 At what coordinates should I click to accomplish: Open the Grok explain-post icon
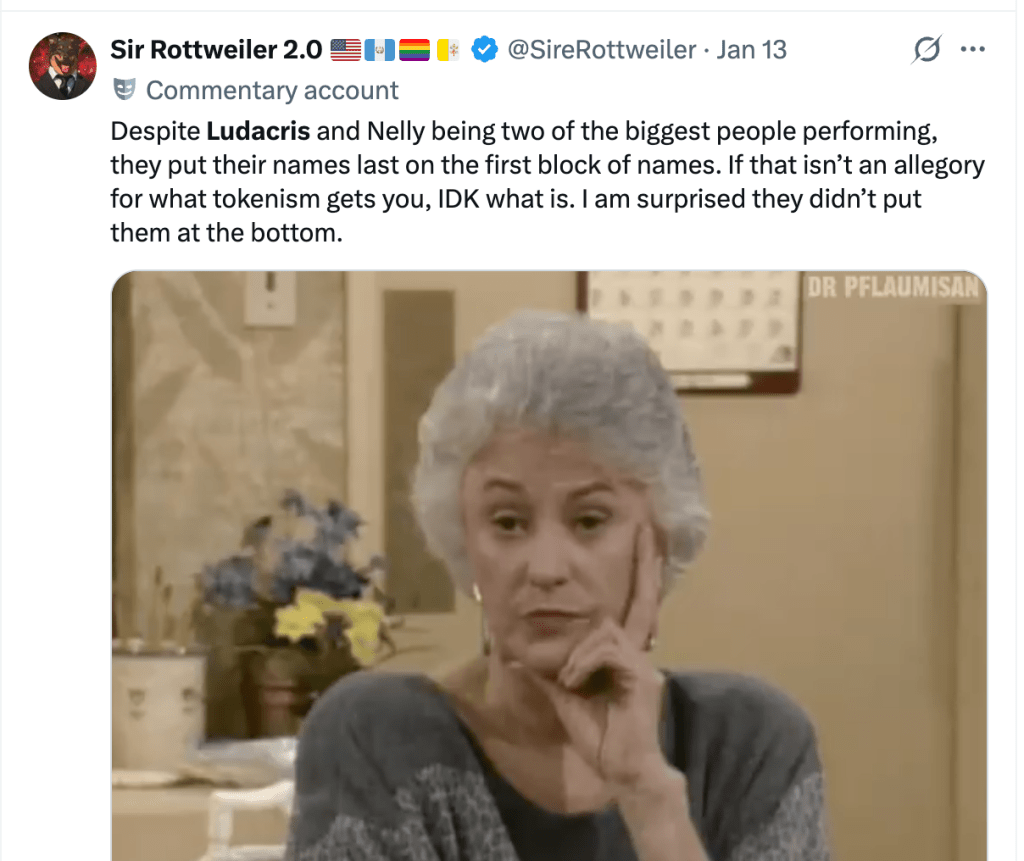click(927, 50)
